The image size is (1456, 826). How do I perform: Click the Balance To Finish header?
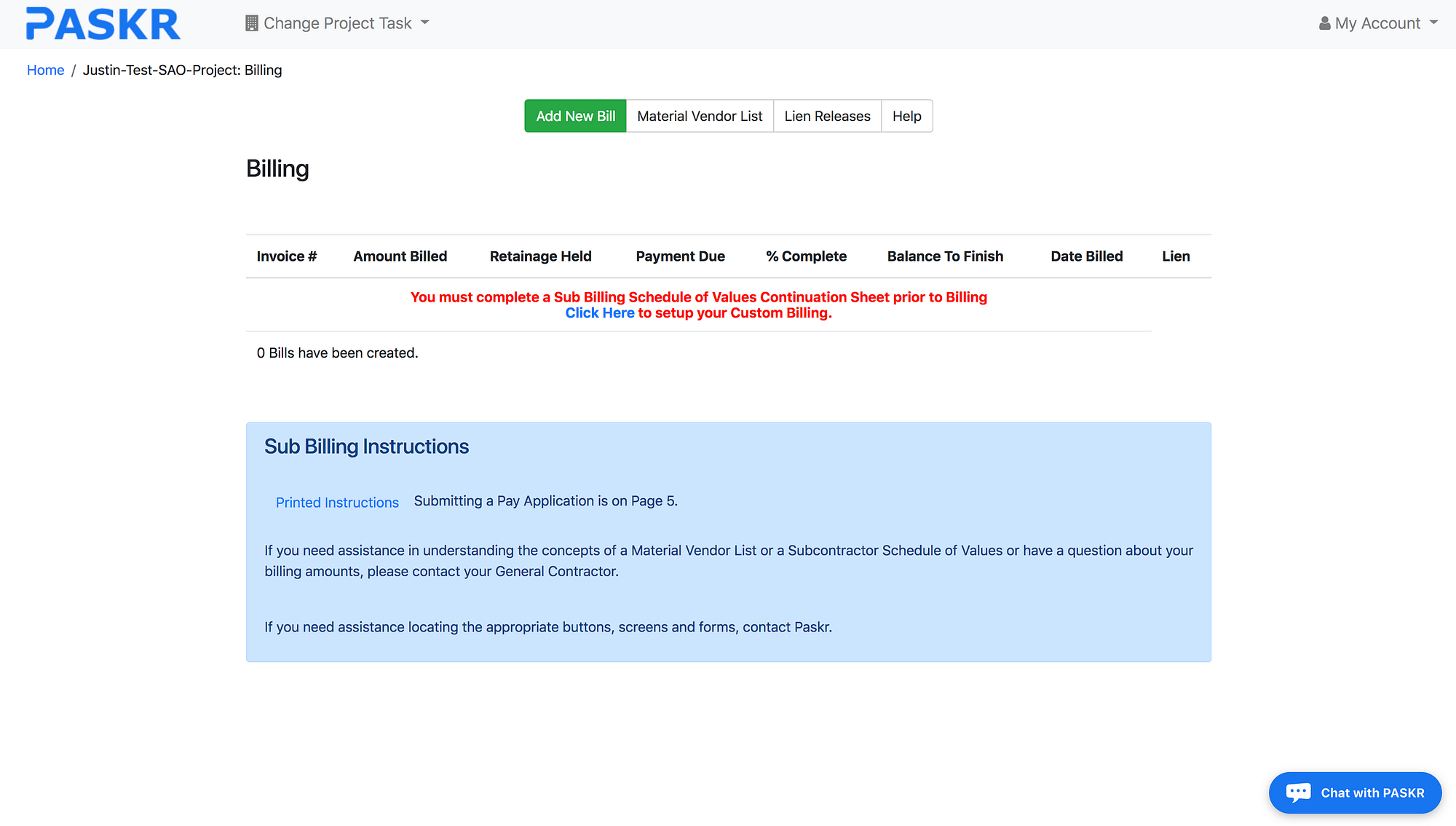pyautogui.click(x=945, y=256)
